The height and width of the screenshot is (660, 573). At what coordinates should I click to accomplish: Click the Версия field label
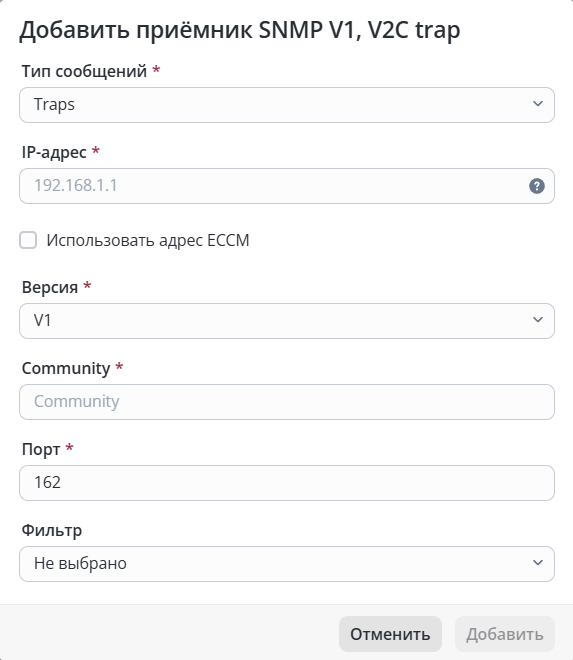pos(50,287)
